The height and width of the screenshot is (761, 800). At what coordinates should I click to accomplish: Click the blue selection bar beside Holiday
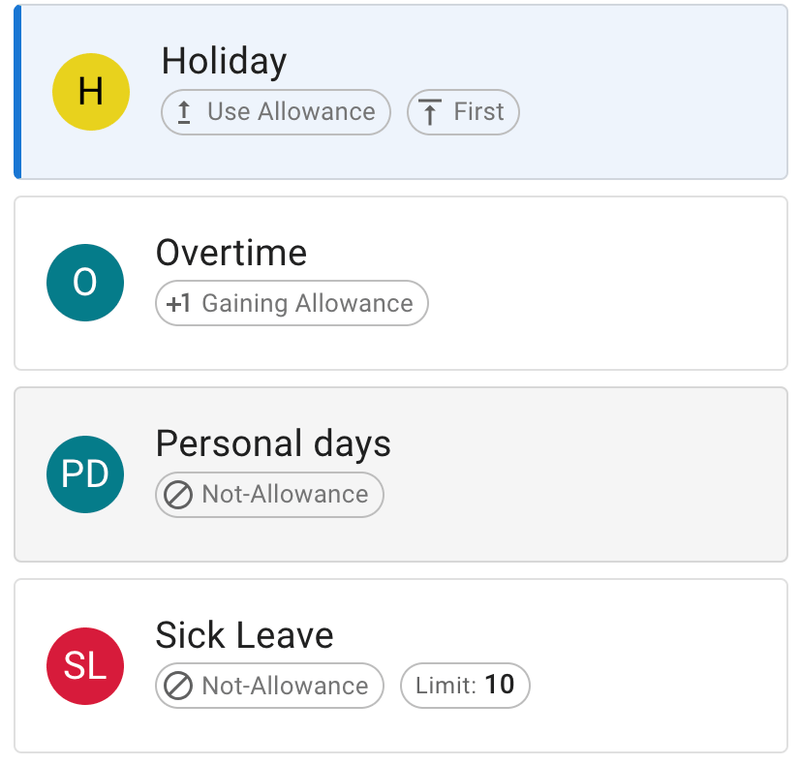pos(17,91)
